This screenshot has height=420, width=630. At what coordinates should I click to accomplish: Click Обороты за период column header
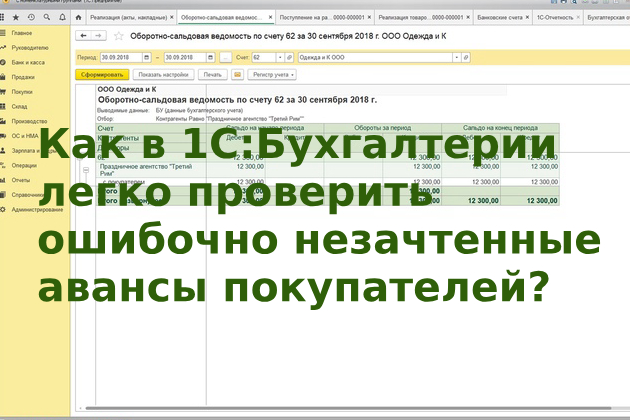coord(382,128)
